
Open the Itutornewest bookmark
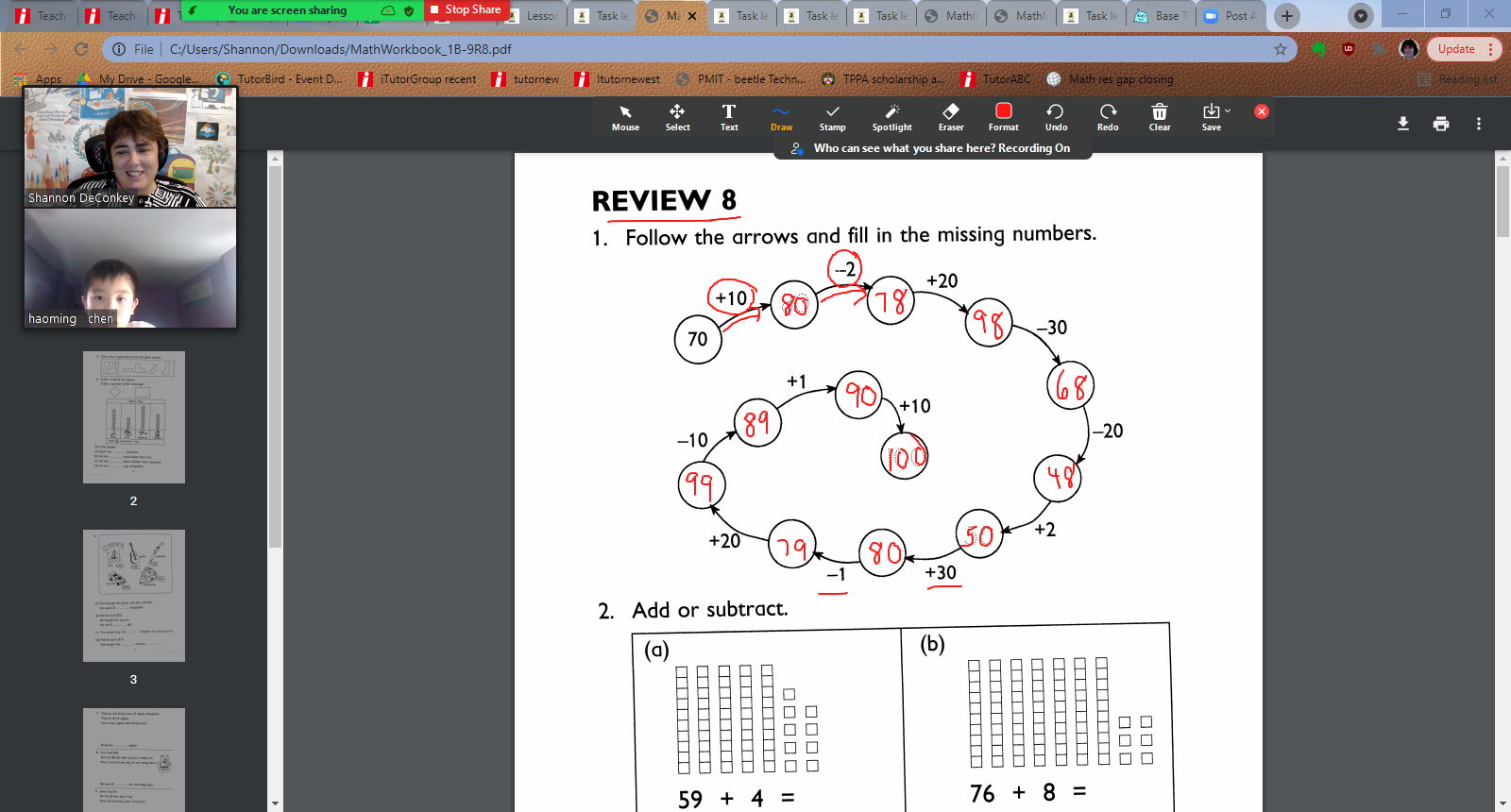618,79
